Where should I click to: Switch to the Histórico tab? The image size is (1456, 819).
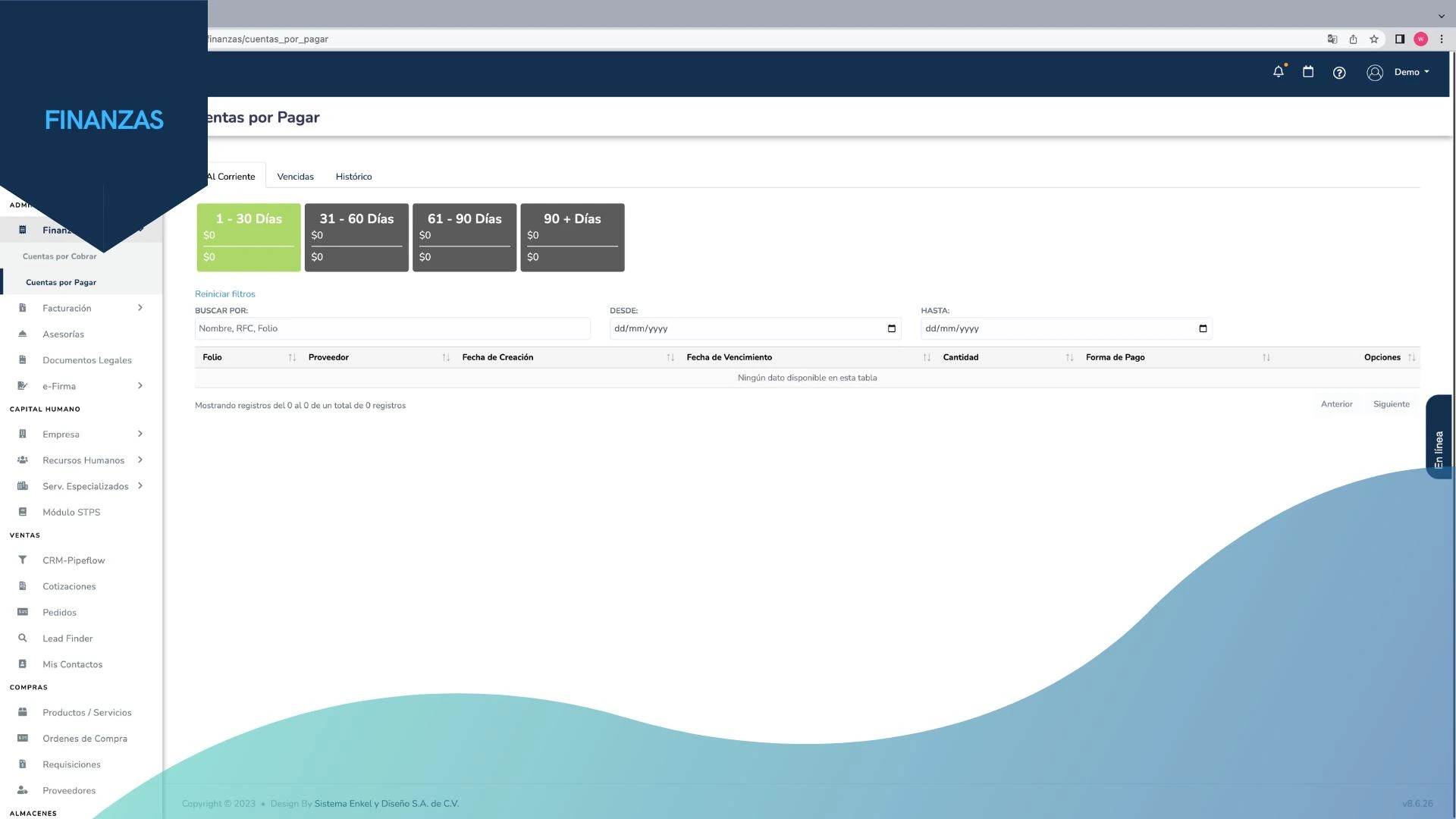[x=353, y=177]
